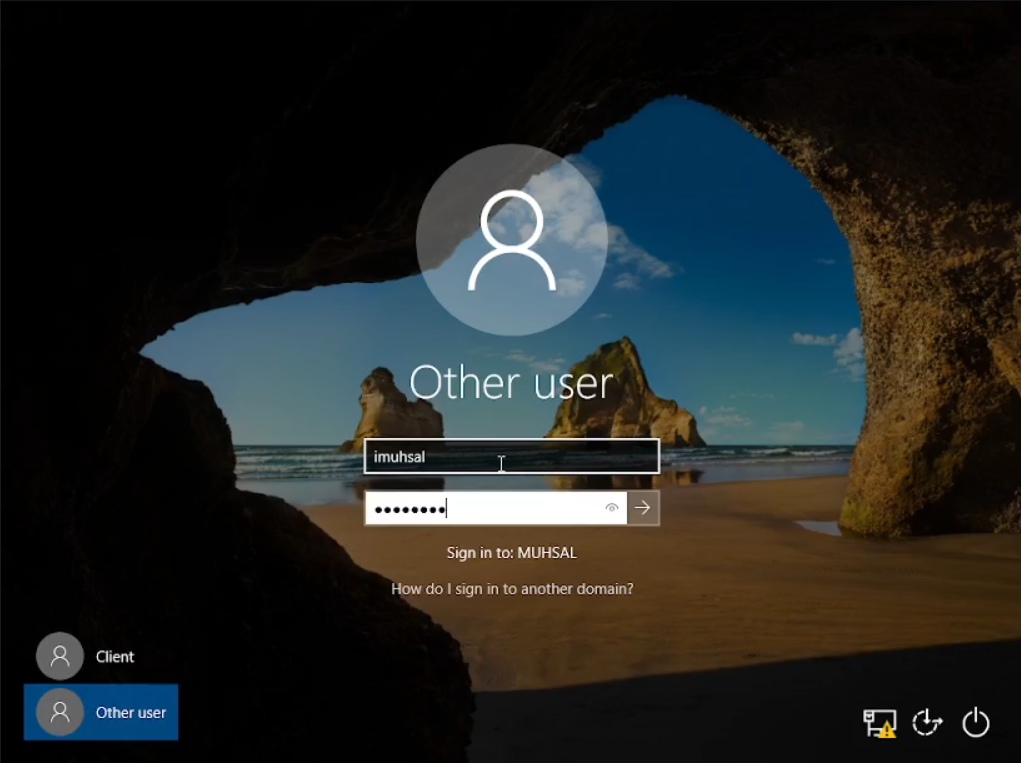The height and width of the screenshot is (763, 1021).
Task: Click the power button icon
Action: (975, 723)
